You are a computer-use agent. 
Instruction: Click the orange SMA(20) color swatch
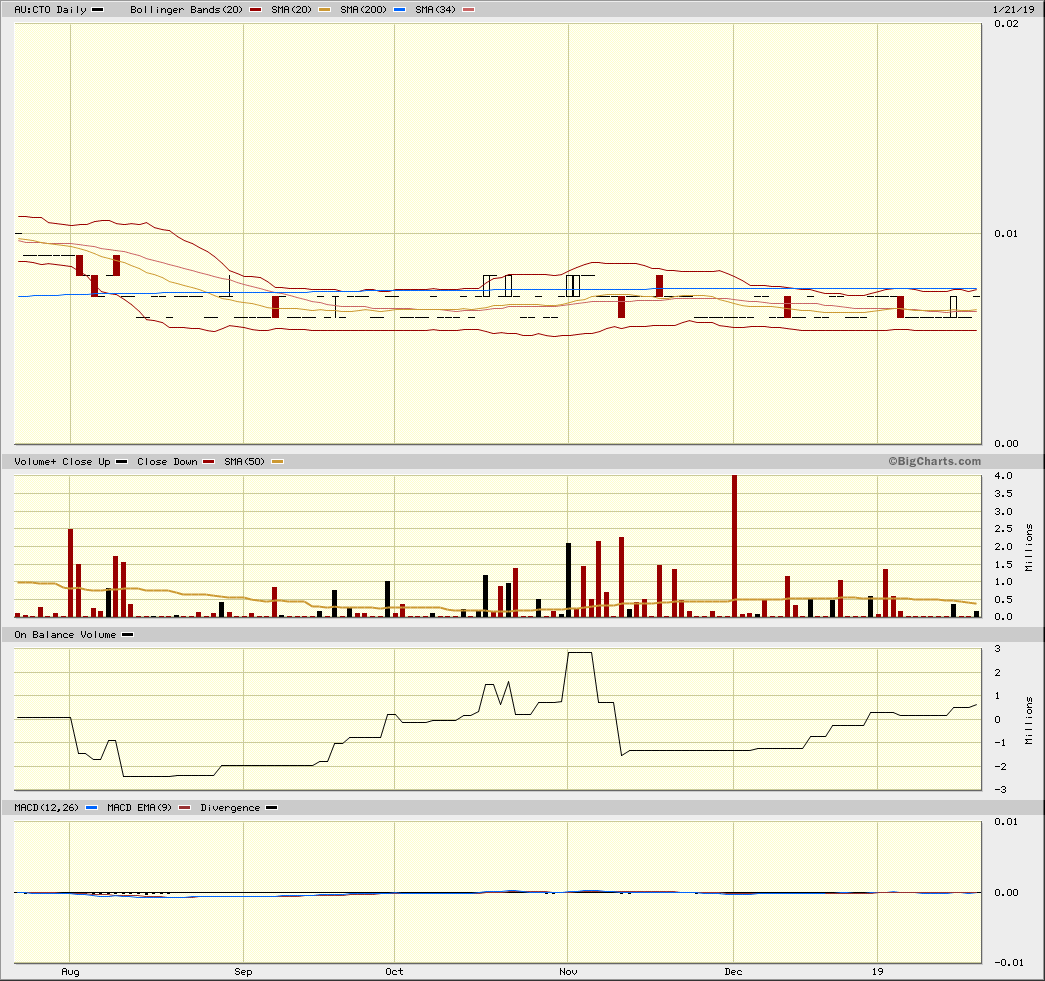point(325,9)
